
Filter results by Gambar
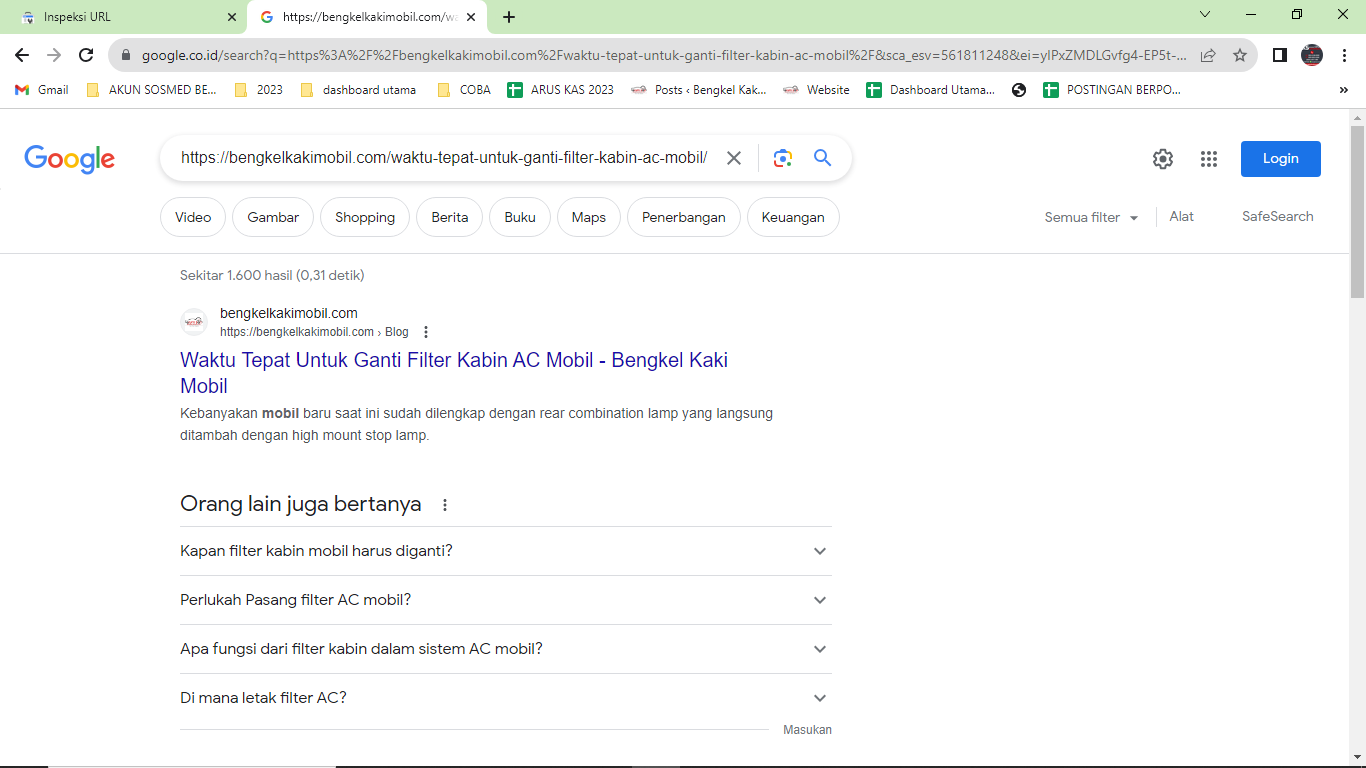tap(273, 217)
